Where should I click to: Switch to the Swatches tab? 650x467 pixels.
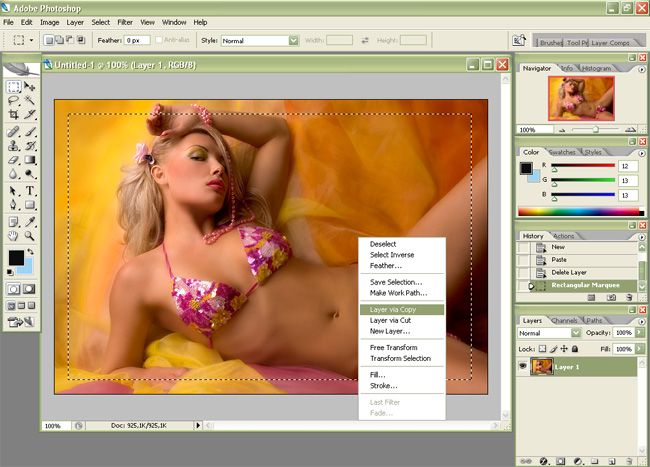[562, 152]
